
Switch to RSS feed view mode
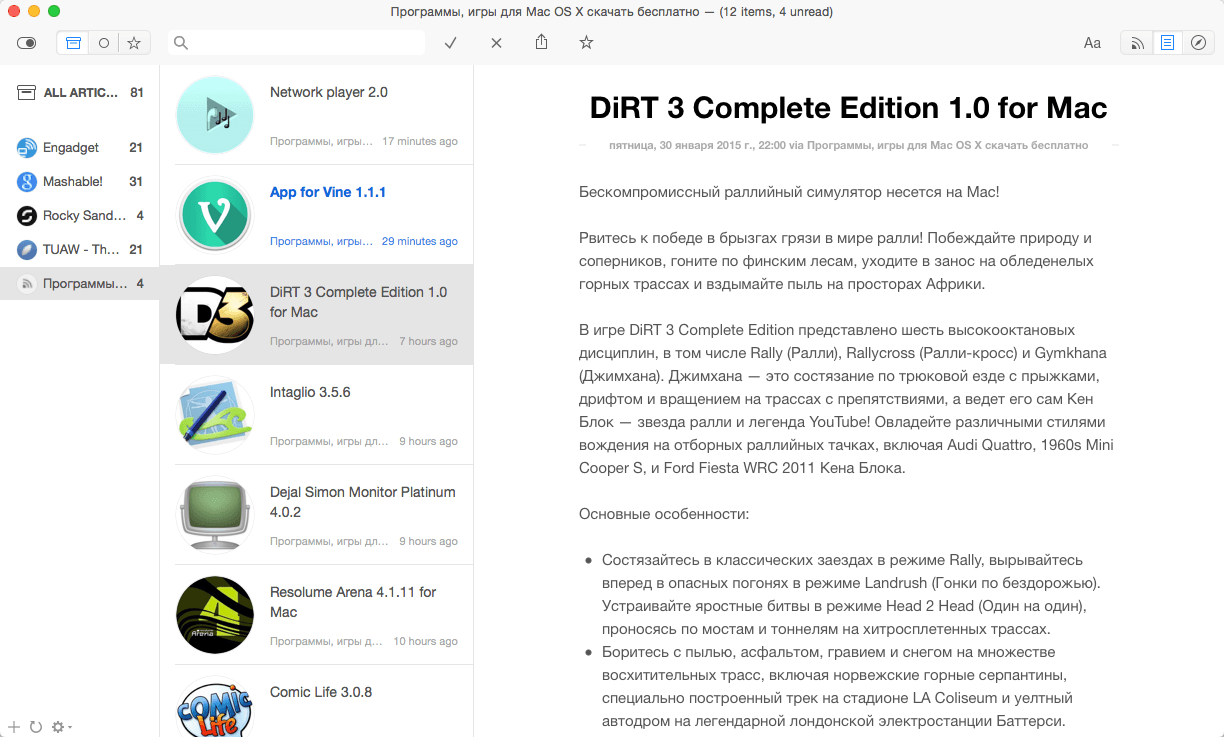click(x=1136, y=43)
